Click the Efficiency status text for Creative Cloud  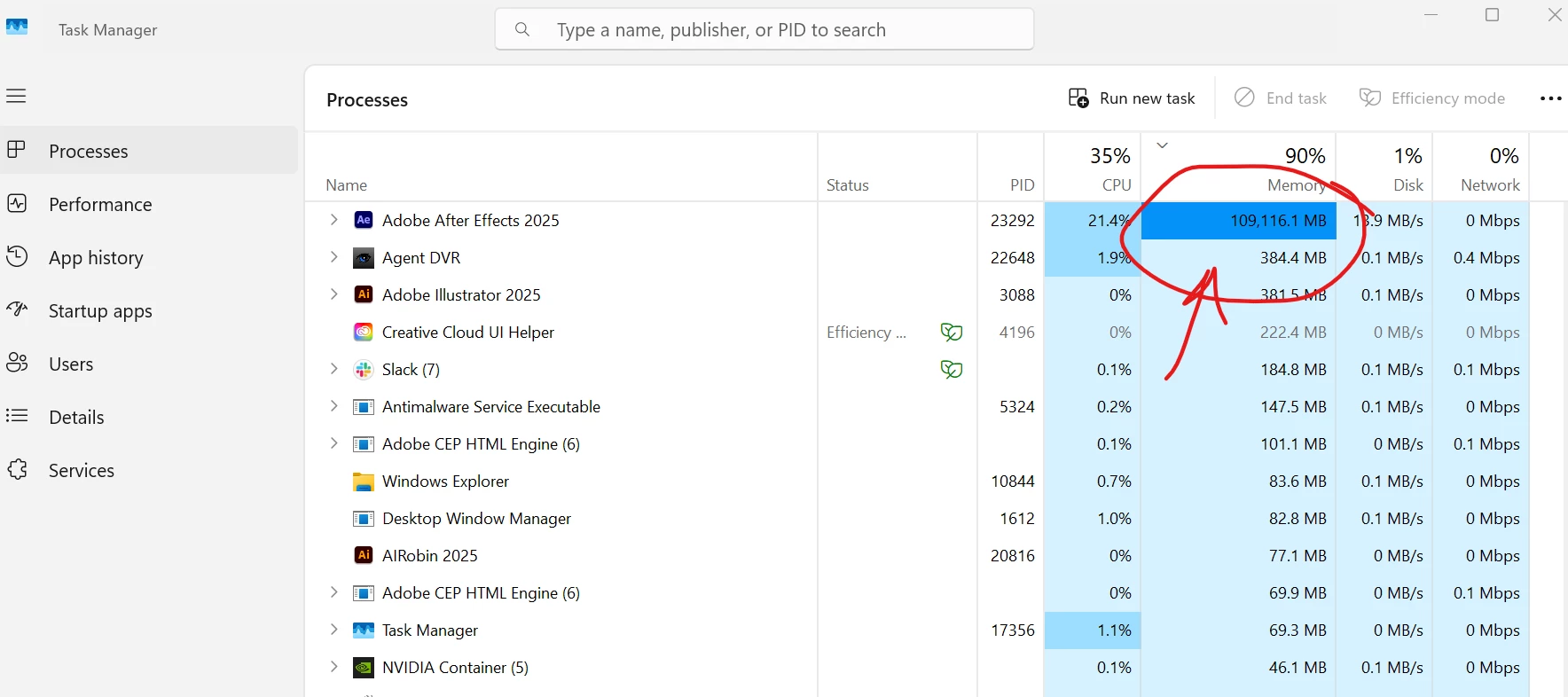[x=866, y=333]
